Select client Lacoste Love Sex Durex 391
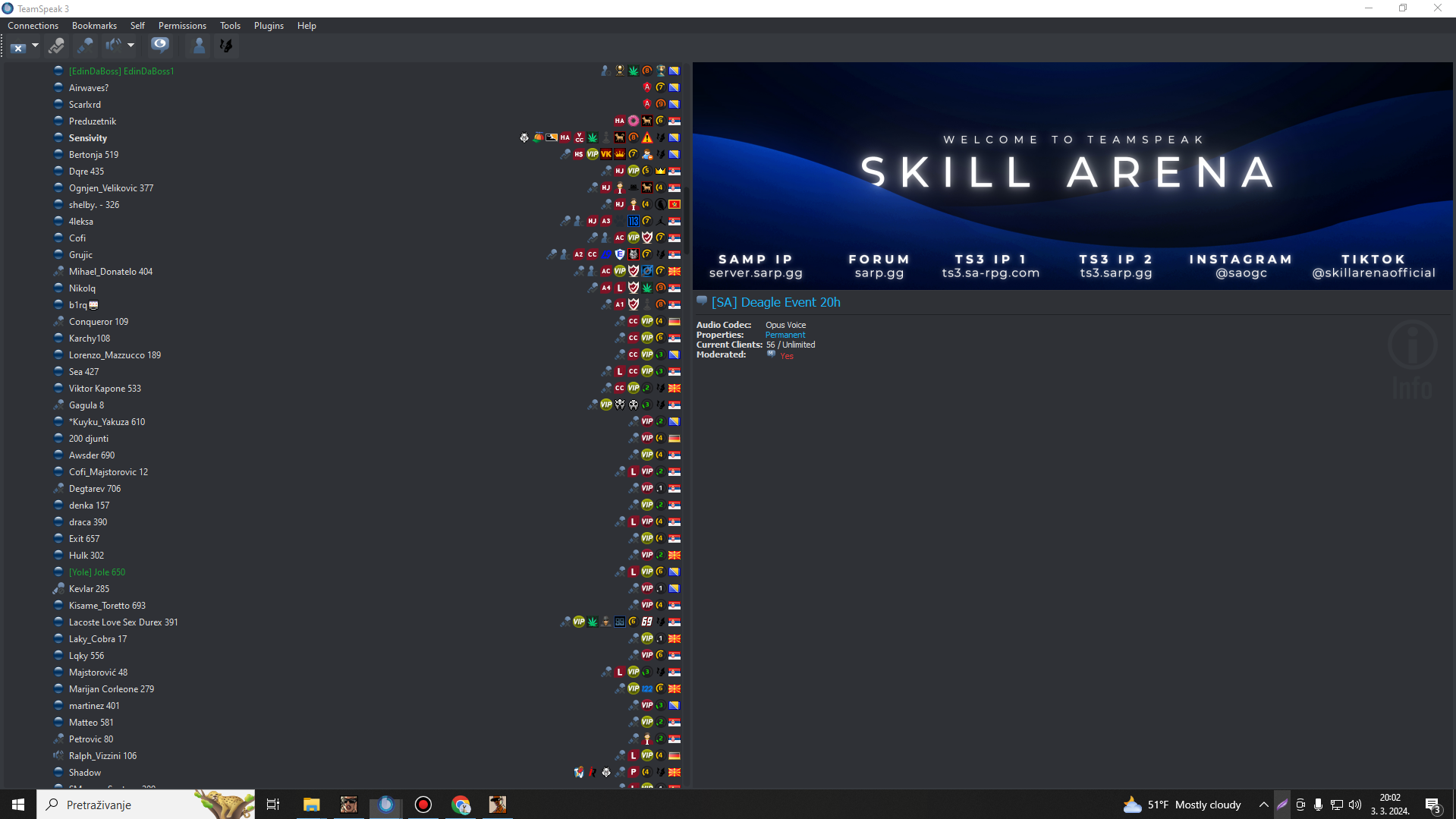The image size is (1456, 819). pyautogui.click(x=124, y=622)
